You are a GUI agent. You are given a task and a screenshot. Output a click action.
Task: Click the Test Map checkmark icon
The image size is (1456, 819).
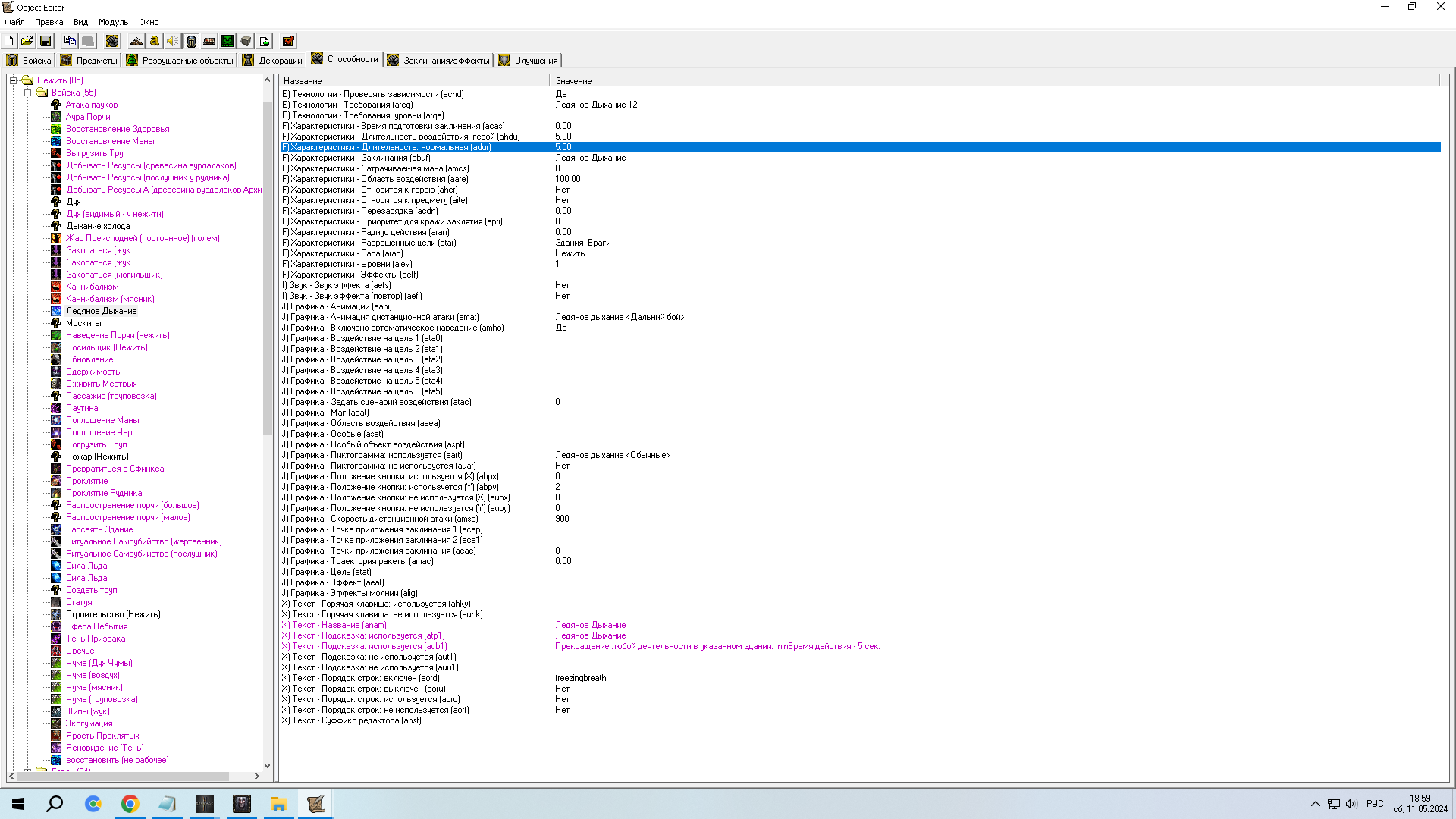click(x=288, y=41)
